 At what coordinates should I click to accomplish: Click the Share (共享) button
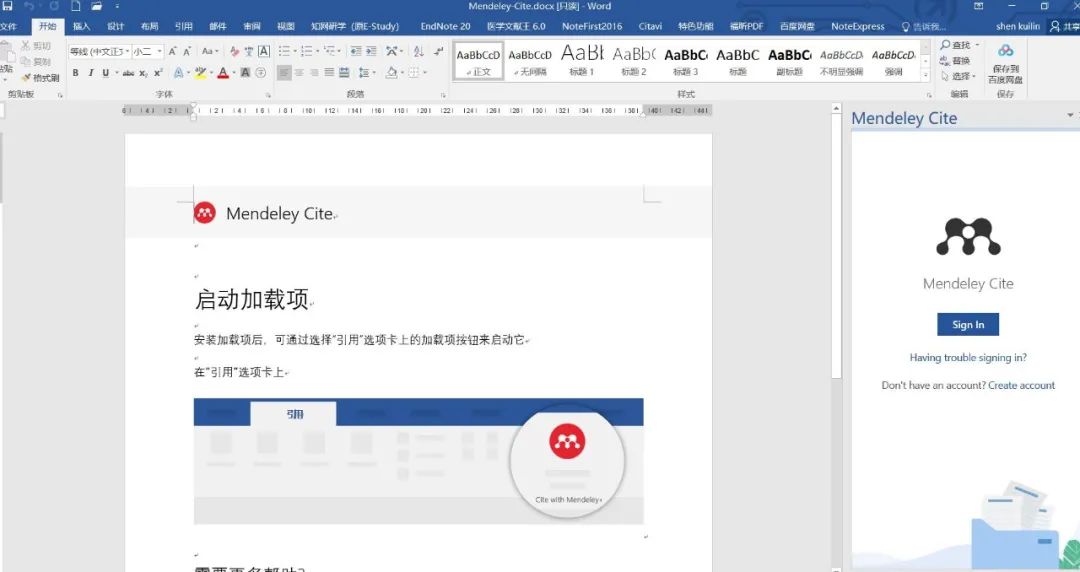pos(1064,26)
